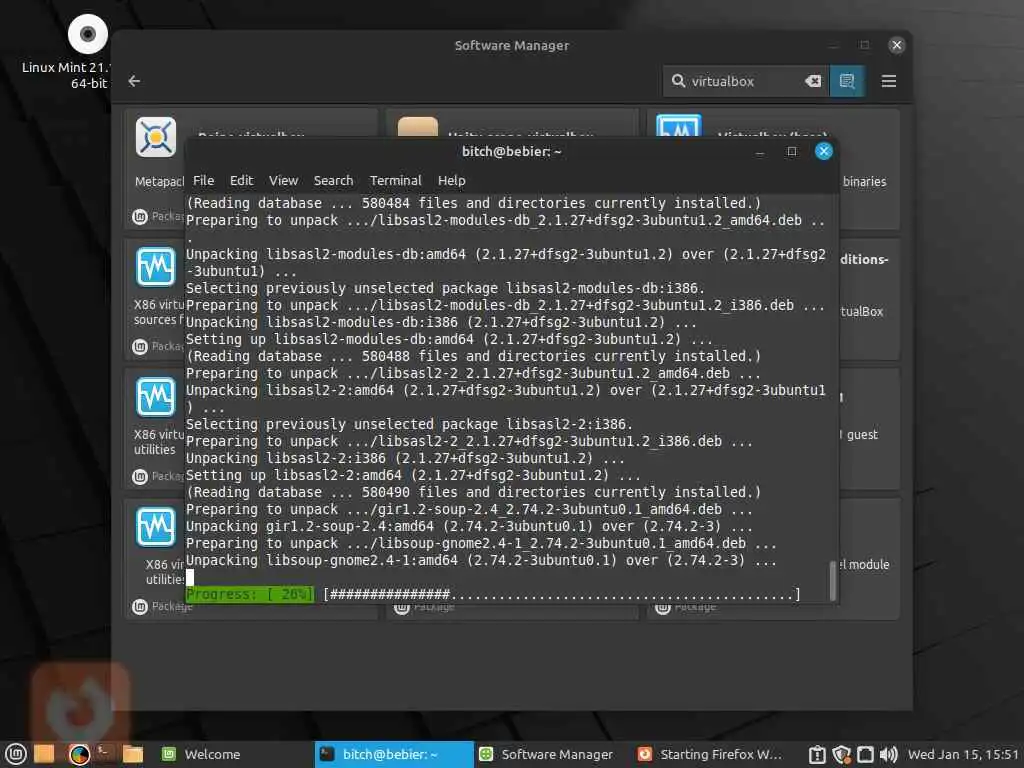Viewport: 1024px width, 768px height.
Task: Click 'Preparing to unpack .../gir1.2-soup' terminal line
Action: click(x=470, y=509)
